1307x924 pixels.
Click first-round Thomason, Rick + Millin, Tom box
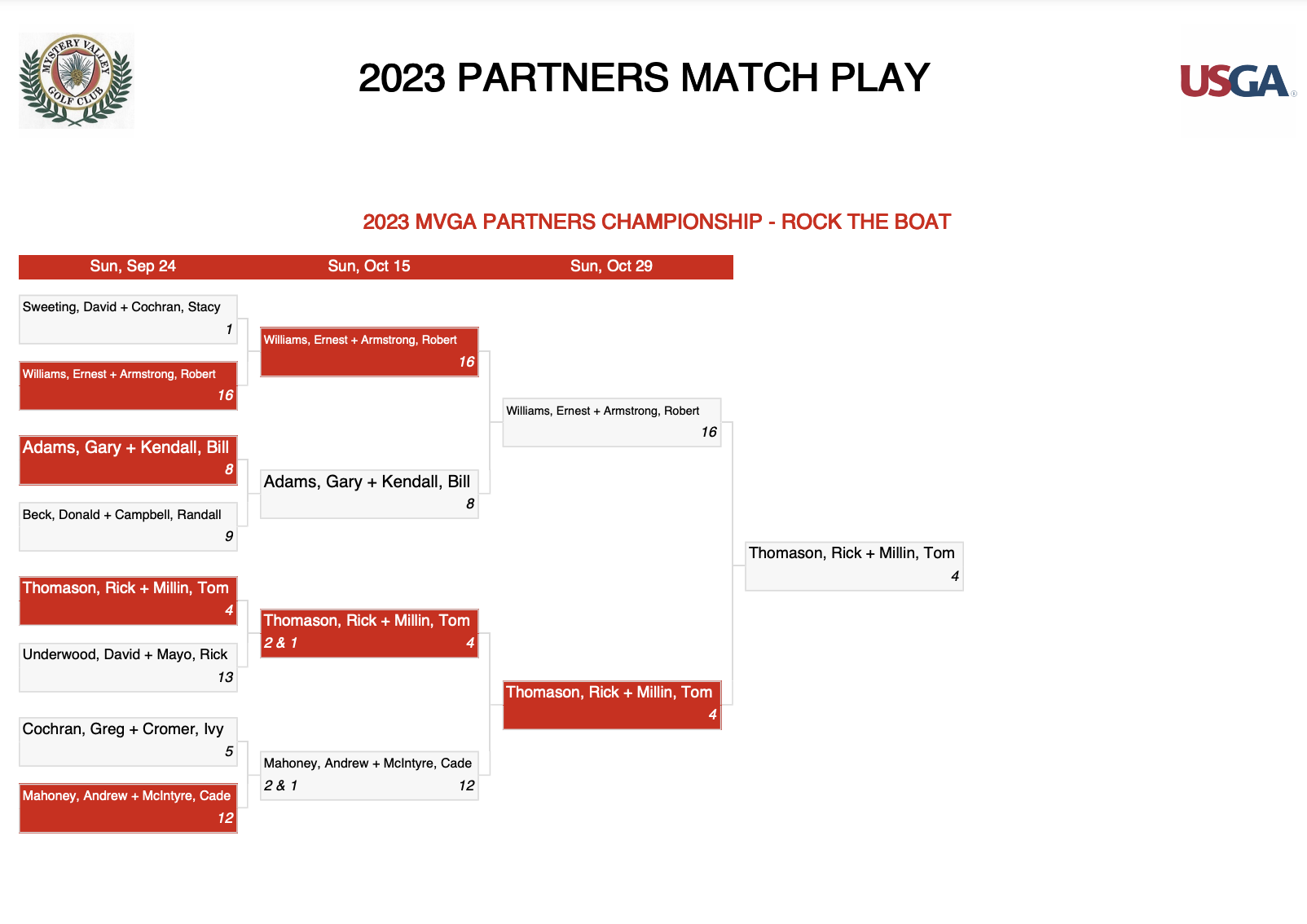[128, 601]
